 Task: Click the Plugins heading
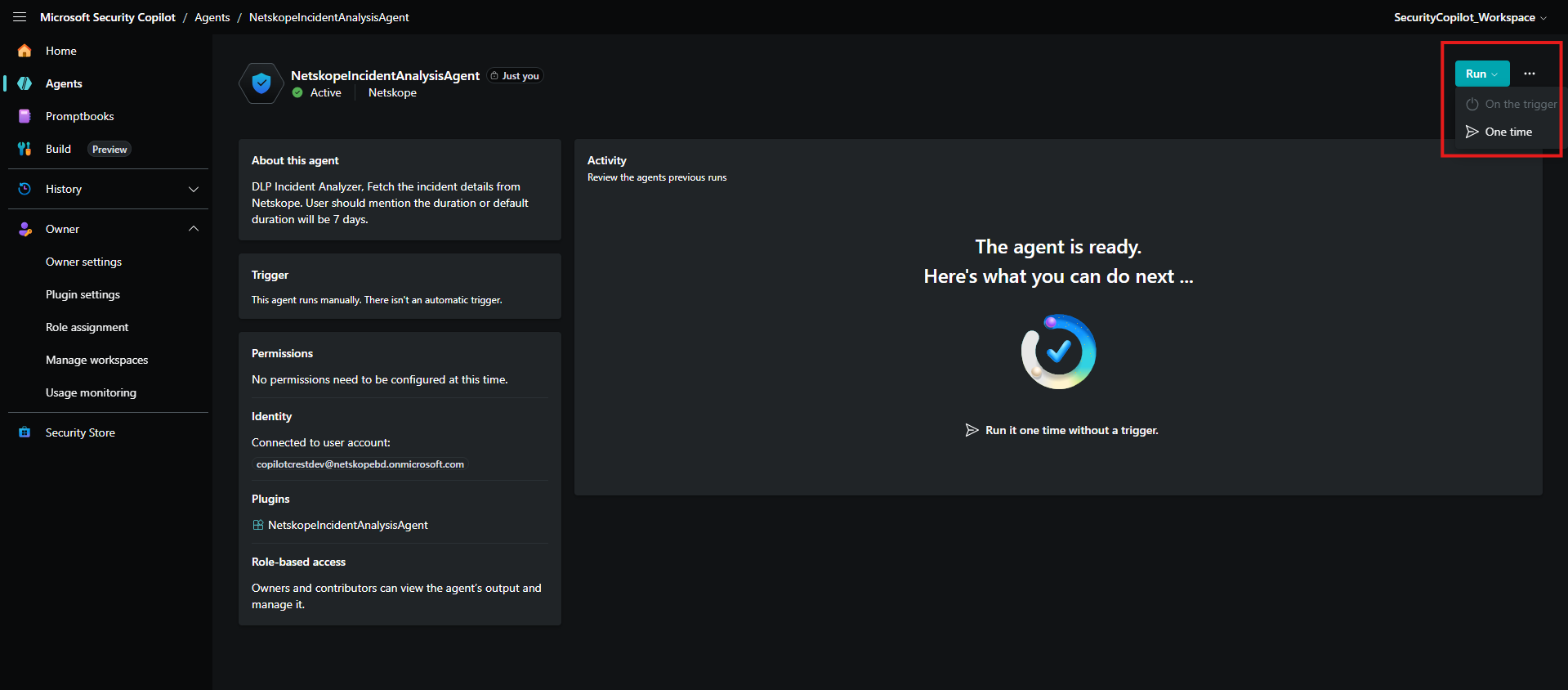[270, 499]
